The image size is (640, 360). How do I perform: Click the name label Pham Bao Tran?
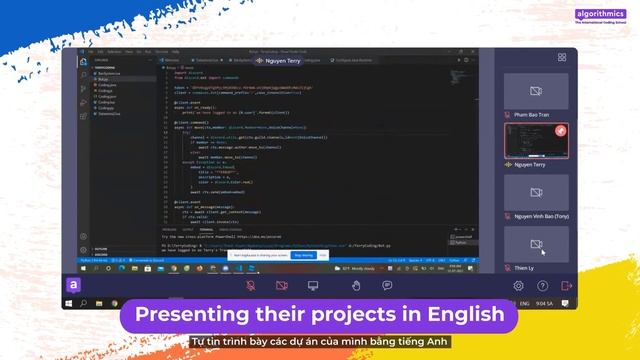tap(531, 115)
